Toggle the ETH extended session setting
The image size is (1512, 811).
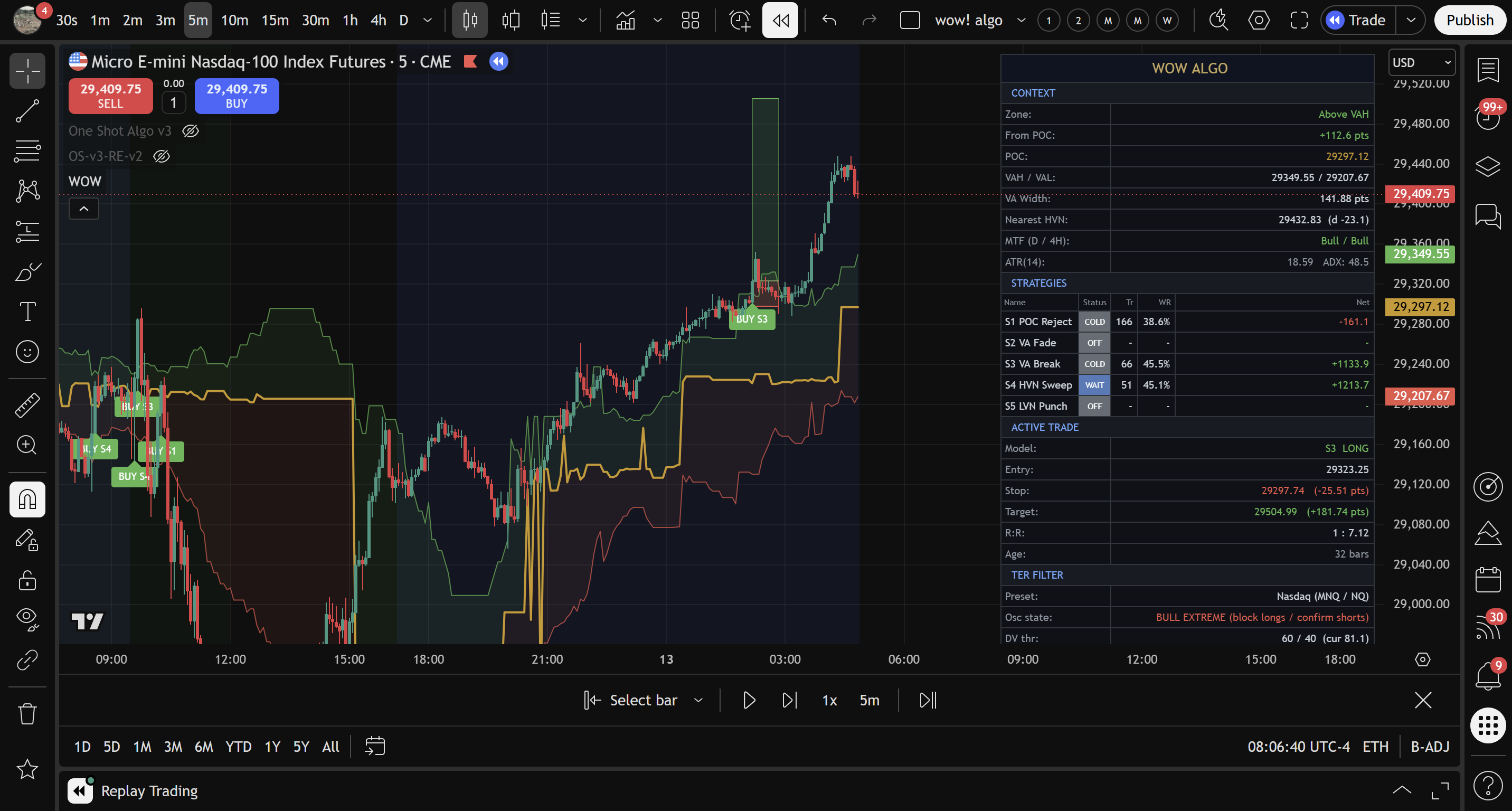coord(1375,747)
